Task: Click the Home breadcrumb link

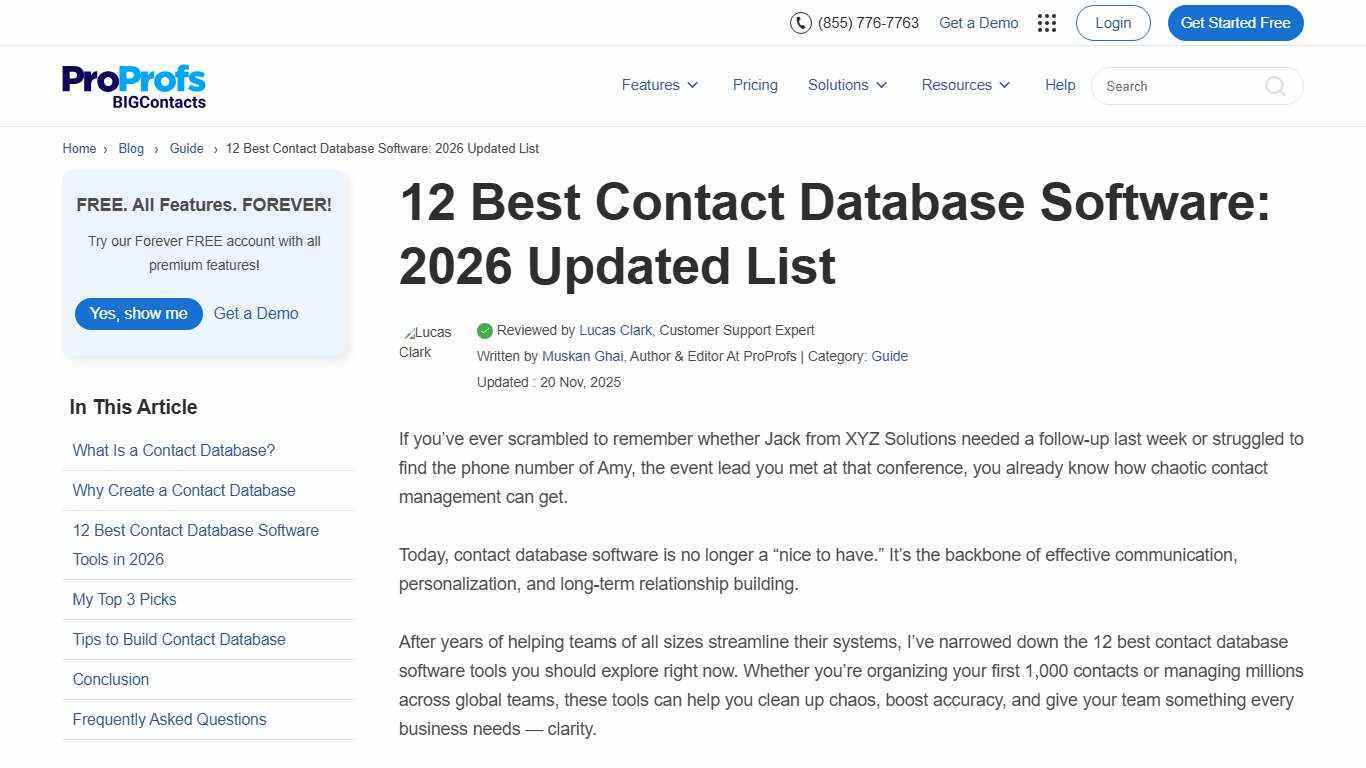Action: click(79, 148)
